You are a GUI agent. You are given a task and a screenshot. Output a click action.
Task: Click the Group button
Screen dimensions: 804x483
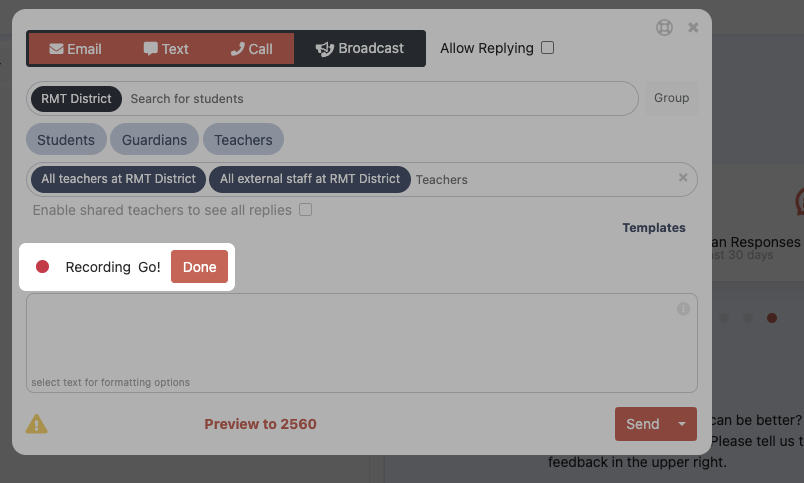point(671,98)
